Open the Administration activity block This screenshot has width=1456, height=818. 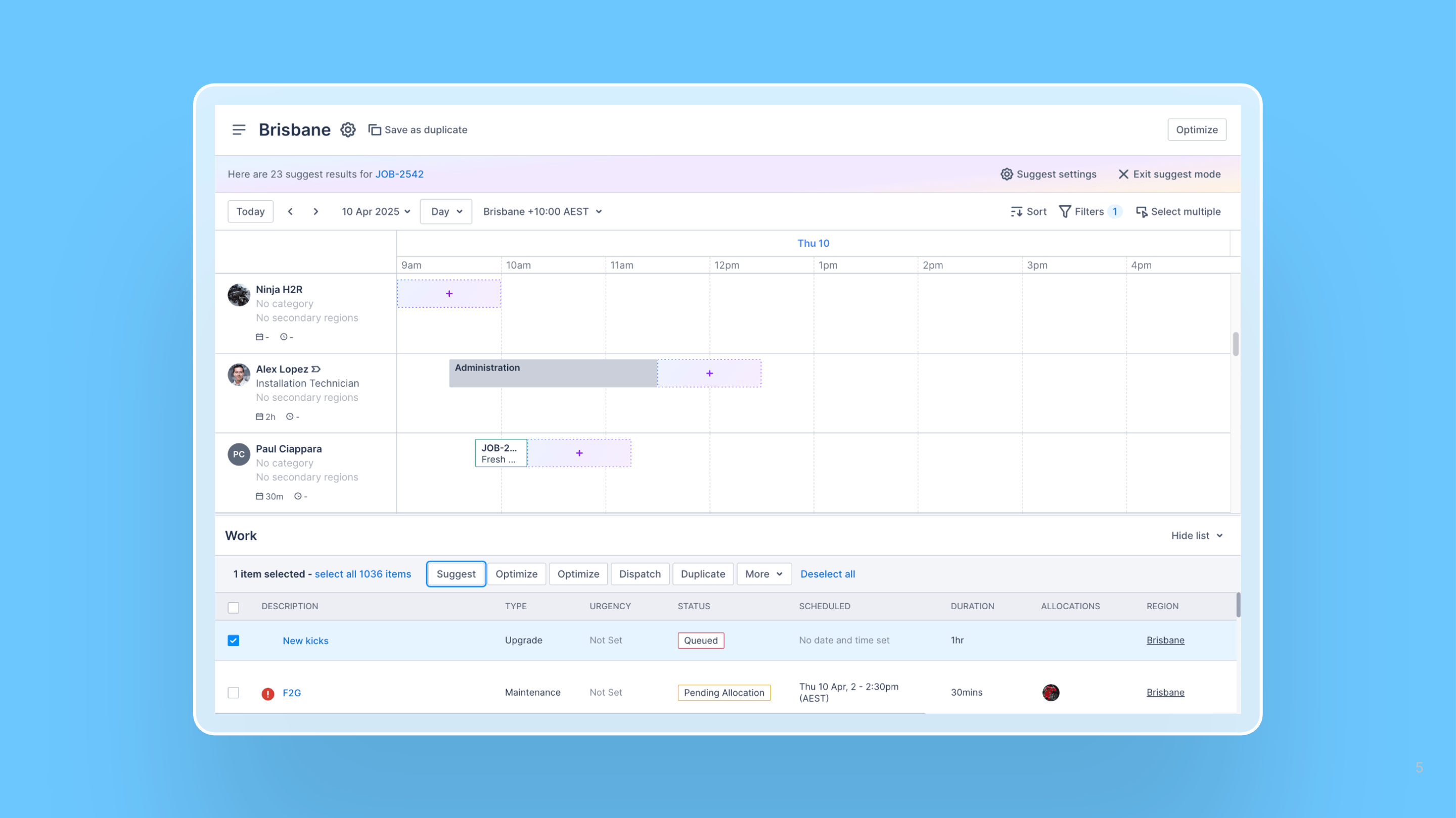[x=553, y=373]
